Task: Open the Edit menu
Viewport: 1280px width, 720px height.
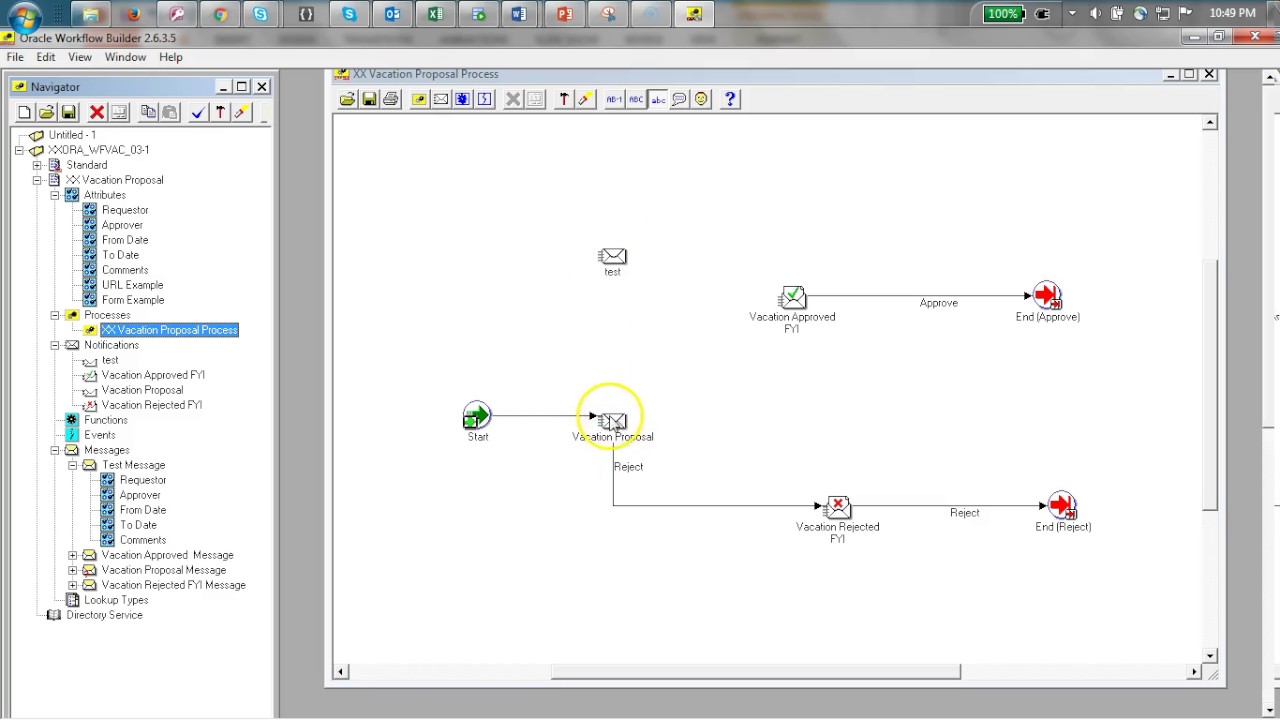Action: (x=46, y=57)
